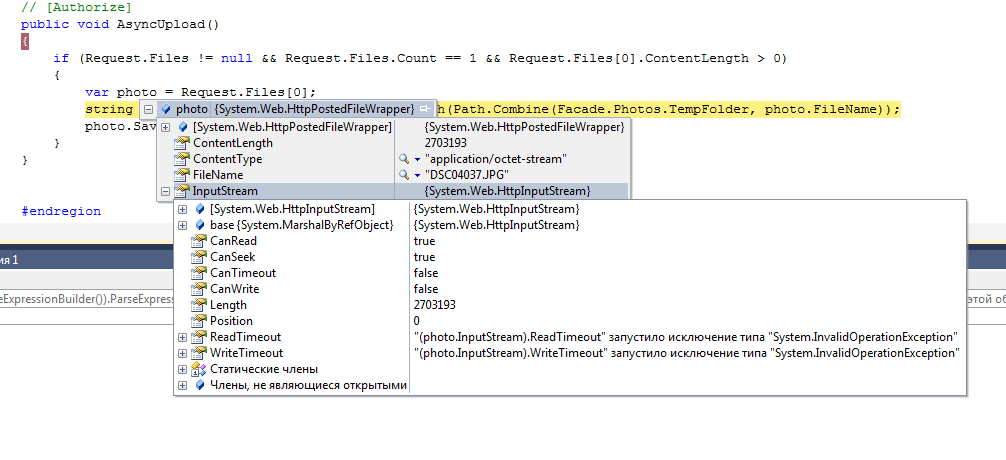1006x460 pixels.
Task: Open visualizer dropdown arrow for FileName value
Action: tap(417, 175)
